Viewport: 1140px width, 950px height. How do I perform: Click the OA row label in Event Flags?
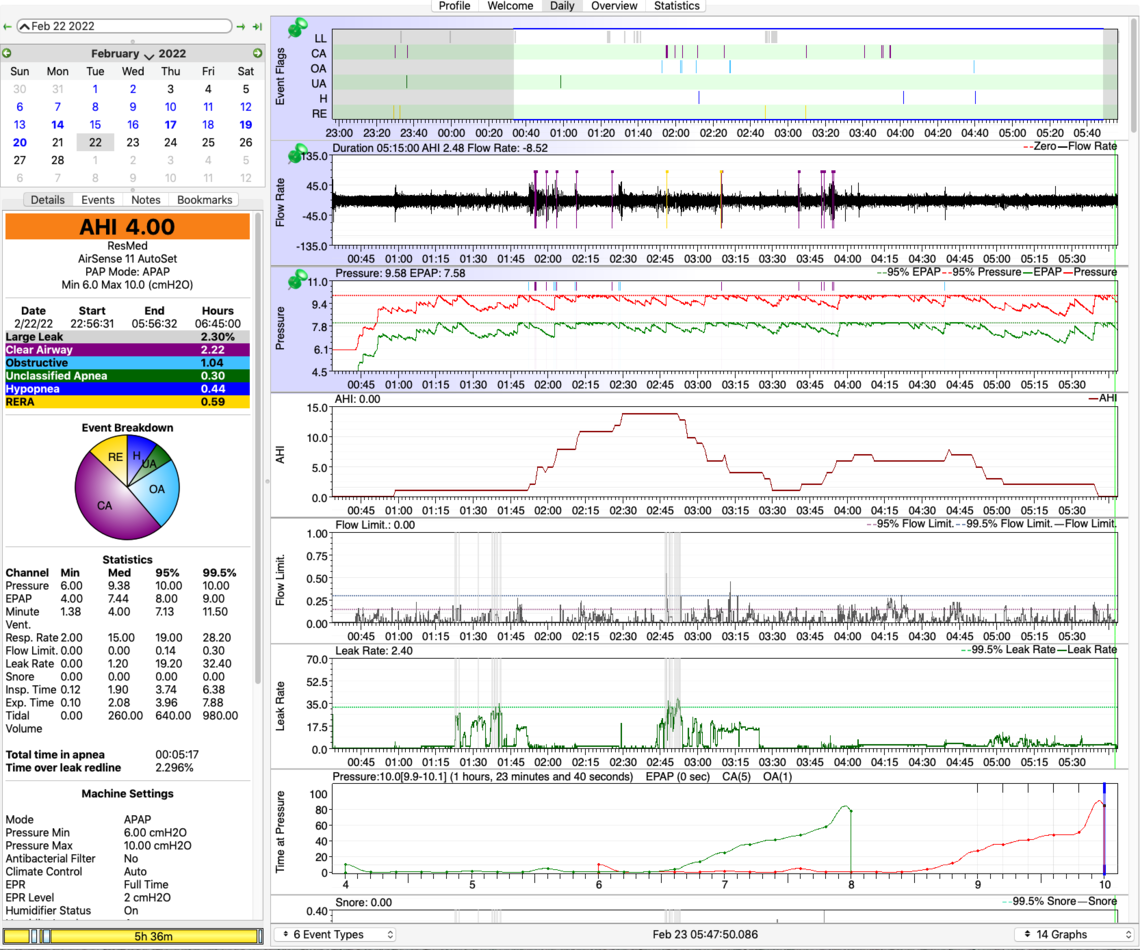pyautogui.click(x=318, y=68)
